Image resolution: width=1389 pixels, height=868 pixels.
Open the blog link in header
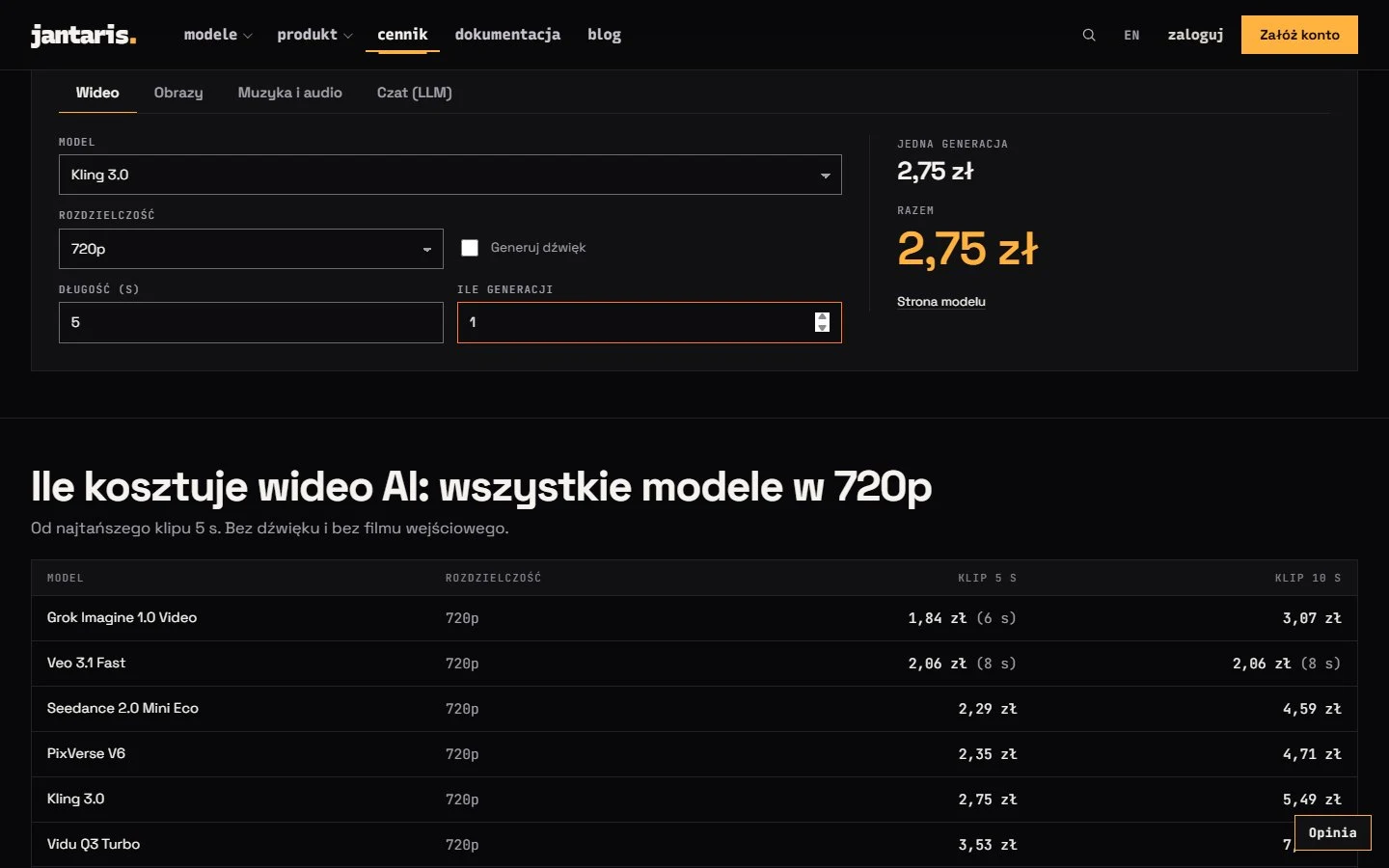(x=604, y=35)
